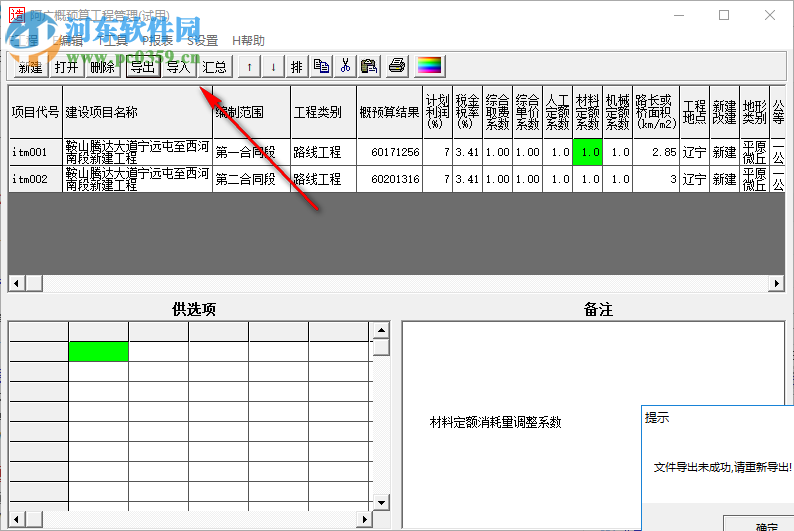794x531 pixels.
Task: Click the 导入 import button
Action: pyautogui.click(x=179, y=66)
